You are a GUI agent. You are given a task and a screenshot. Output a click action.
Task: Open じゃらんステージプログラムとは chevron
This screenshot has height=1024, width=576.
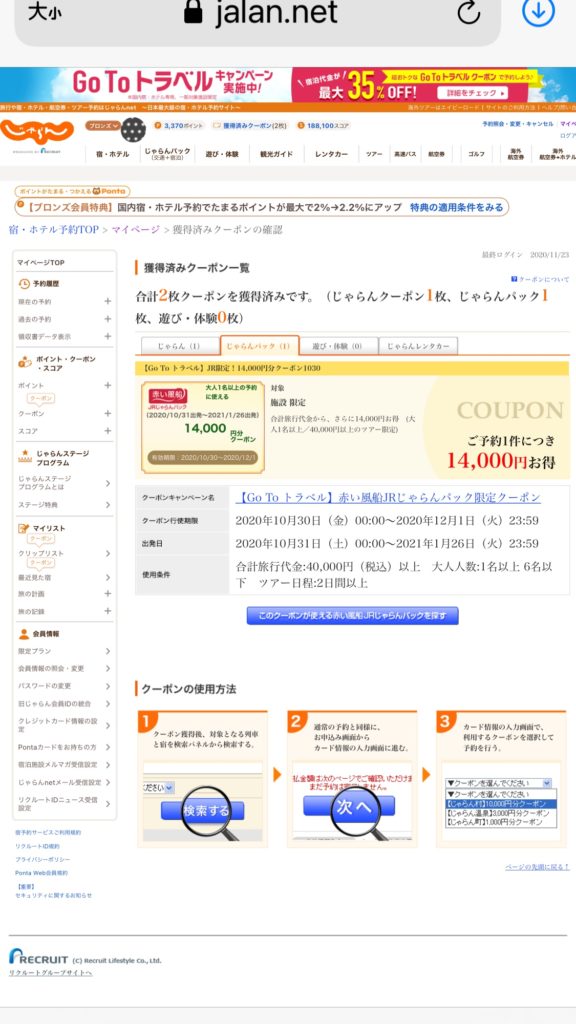108,483
